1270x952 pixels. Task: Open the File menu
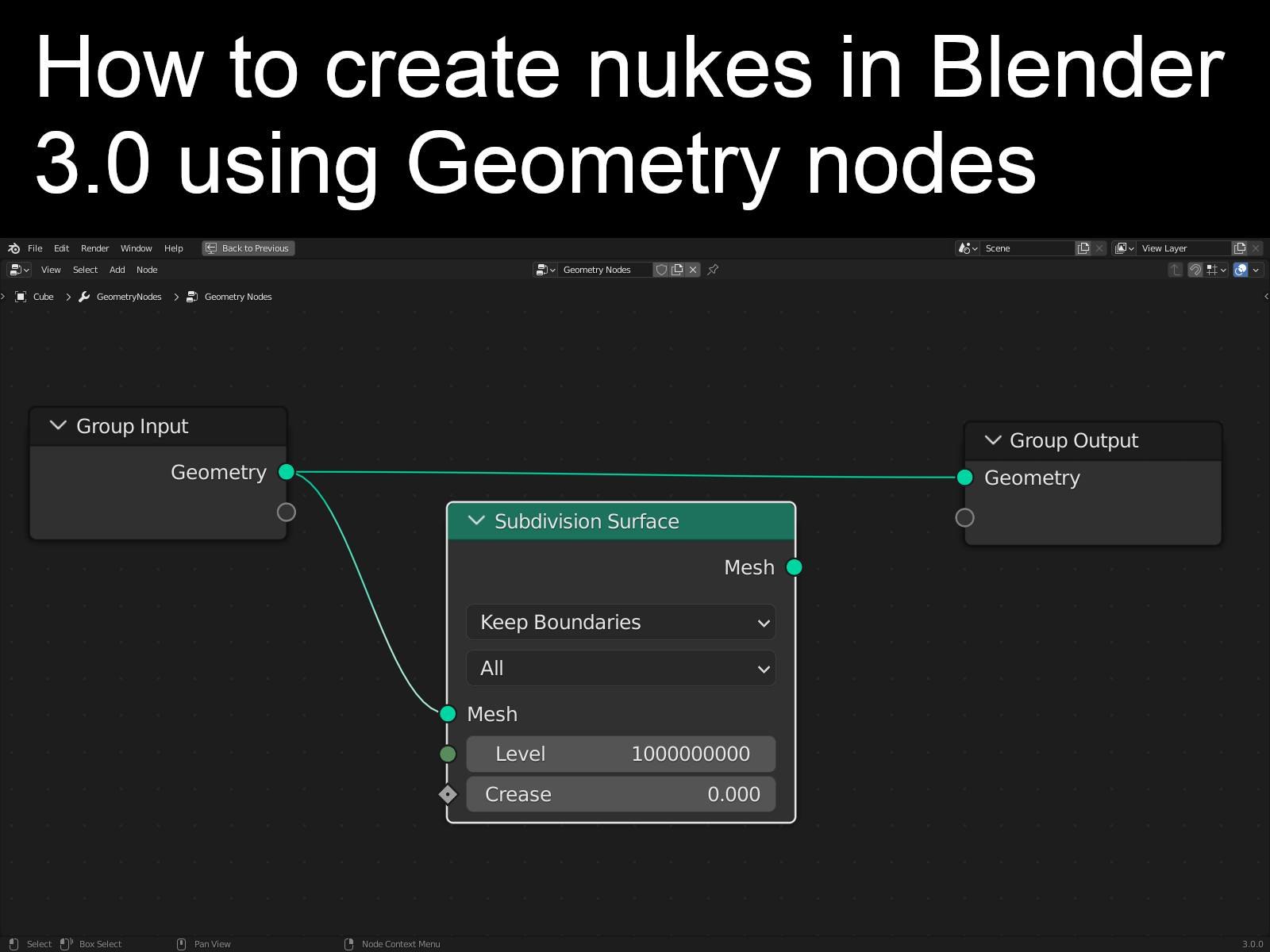tap(35, 248)
